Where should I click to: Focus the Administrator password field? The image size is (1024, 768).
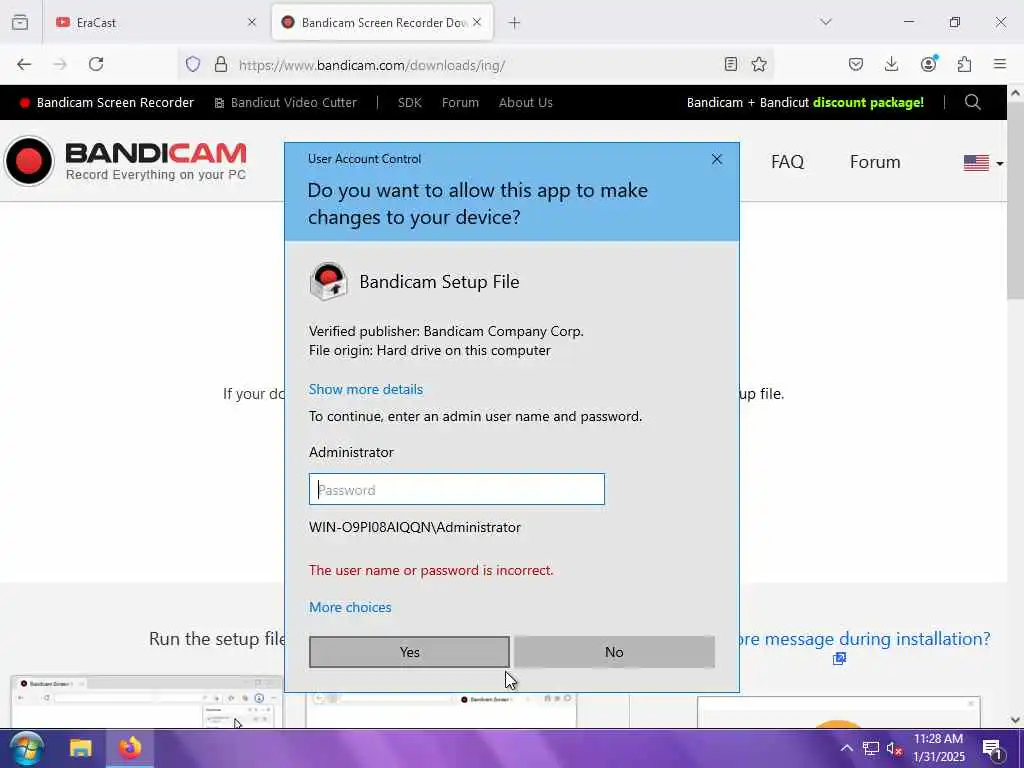point(456,489)
